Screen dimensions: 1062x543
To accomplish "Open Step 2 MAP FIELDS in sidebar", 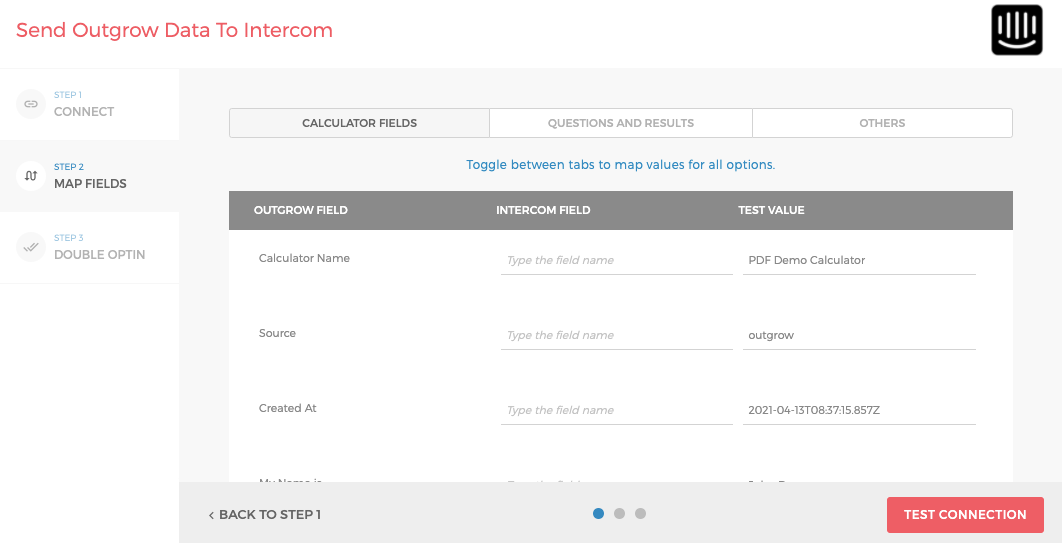I will click(89, 176).
